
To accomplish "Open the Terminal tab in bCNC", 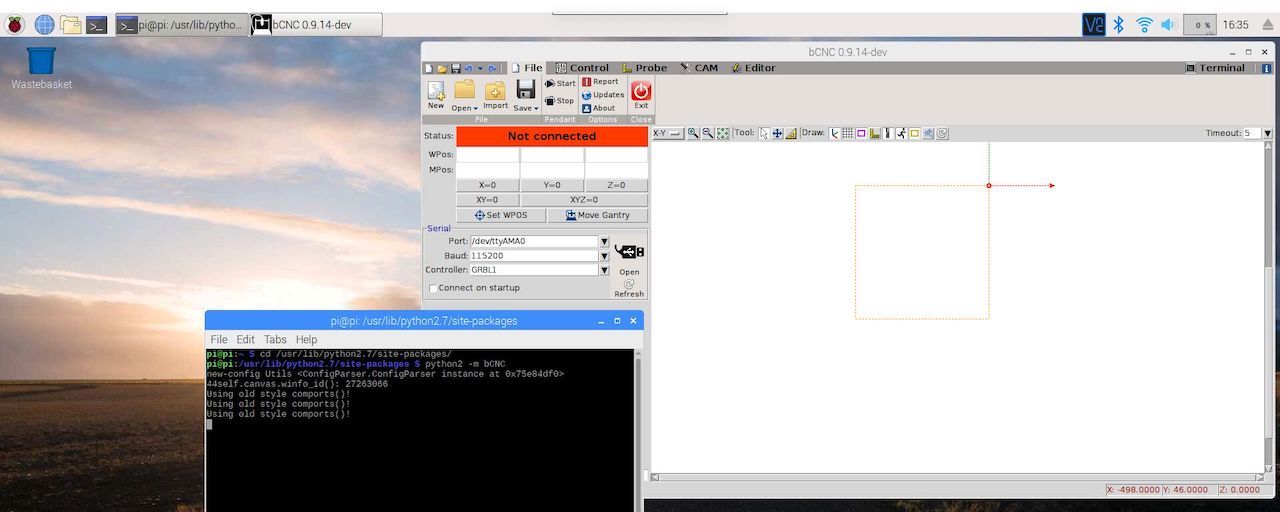I will 1215,68.
